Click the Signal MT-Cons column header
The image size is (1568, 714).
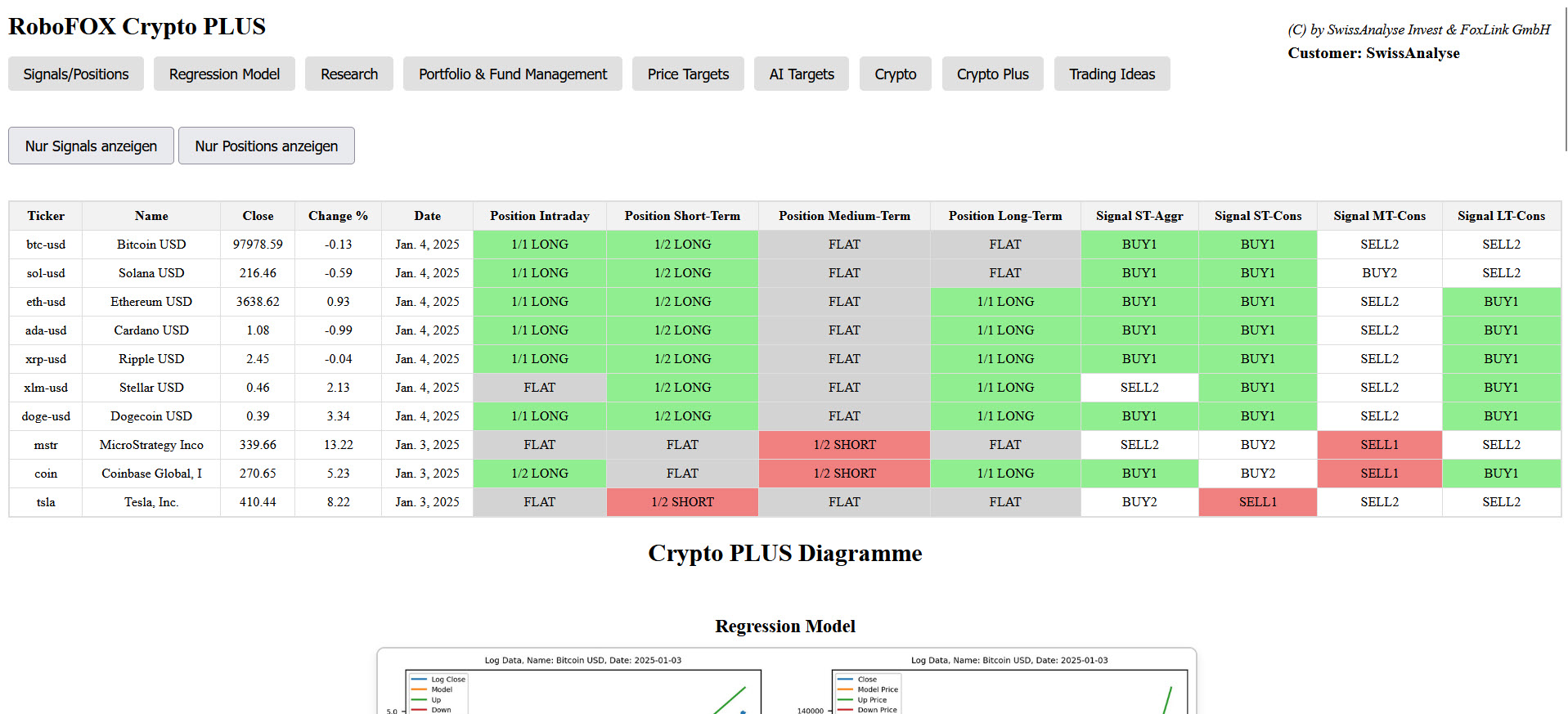(x=1379, y=216)
